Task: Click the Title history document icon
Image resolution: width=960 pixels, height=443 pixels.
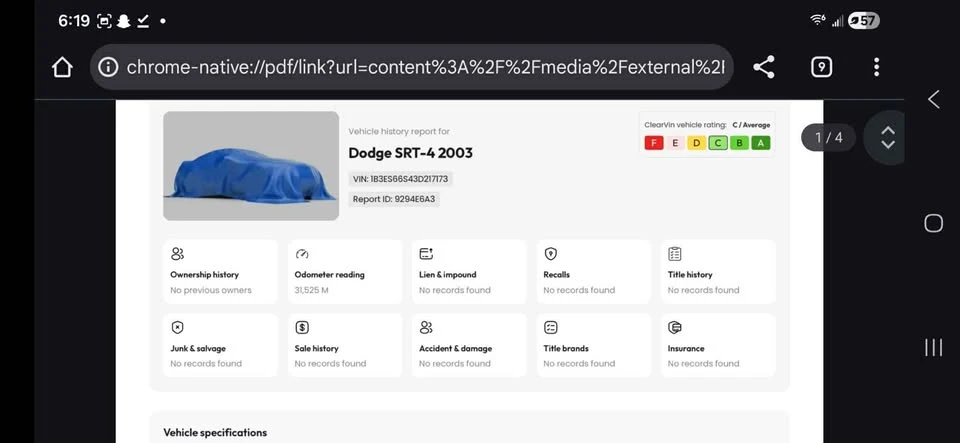Action: click(675, 254)
